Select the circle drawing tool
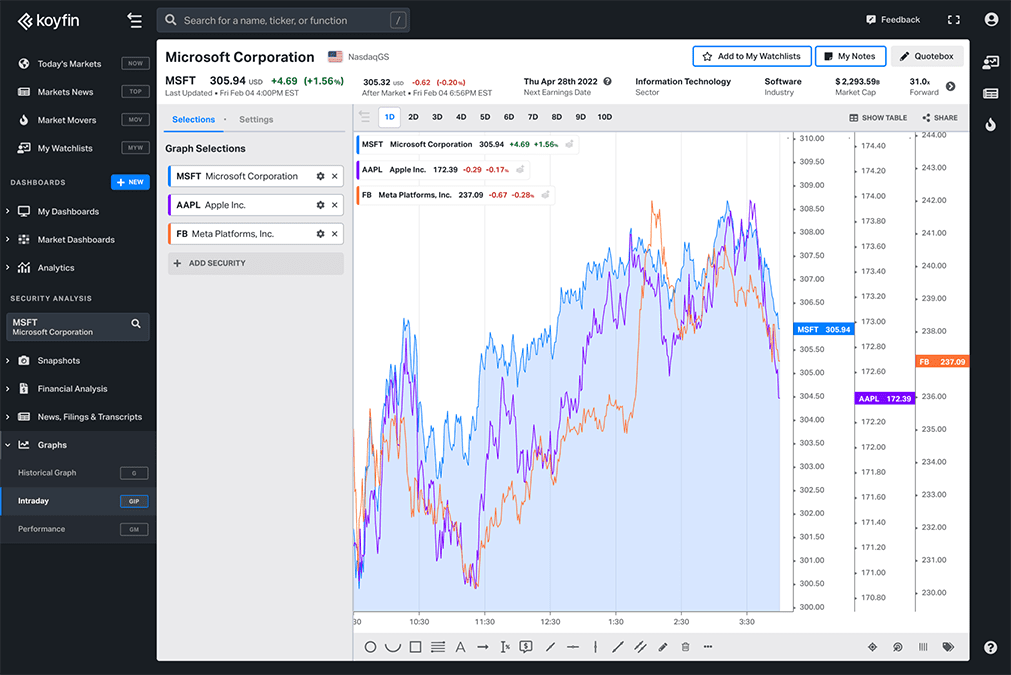The width and height of the screenshot is (1011, 675). 370,647
